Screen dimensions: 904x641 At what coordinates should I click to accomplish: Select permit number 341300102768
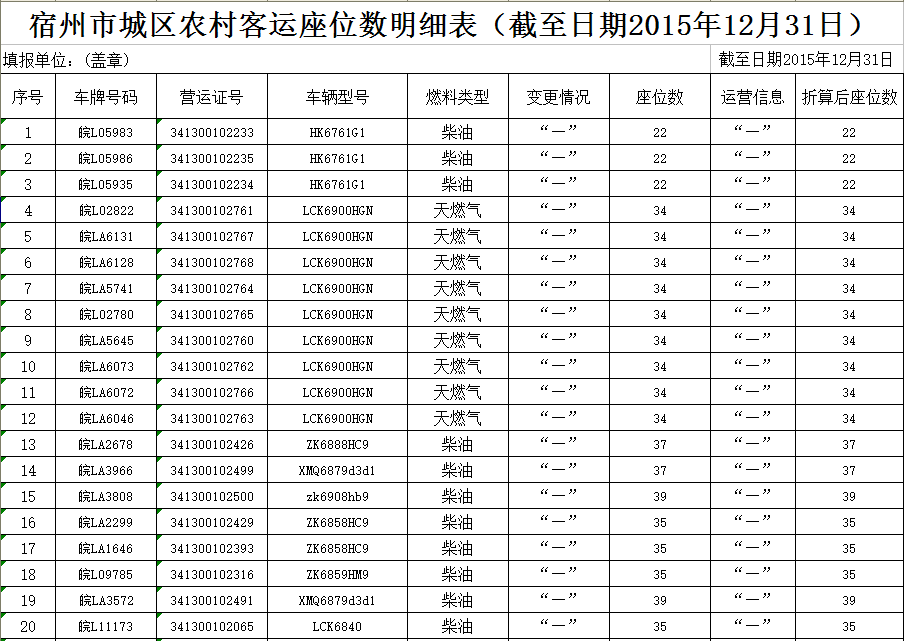tap(212, 262)
